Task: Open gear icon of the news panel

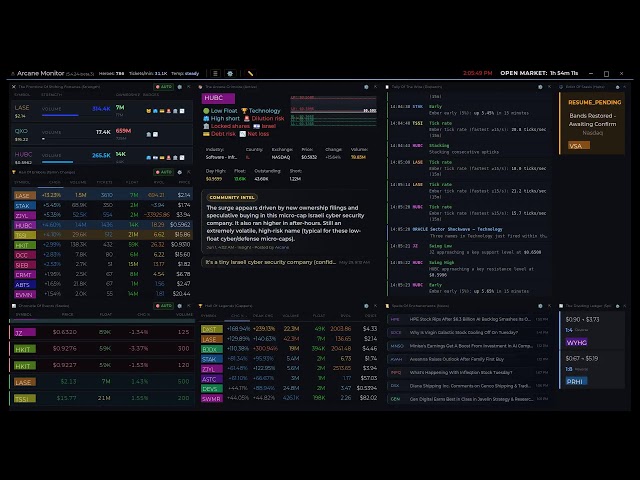Action: [x=540, y=306]
